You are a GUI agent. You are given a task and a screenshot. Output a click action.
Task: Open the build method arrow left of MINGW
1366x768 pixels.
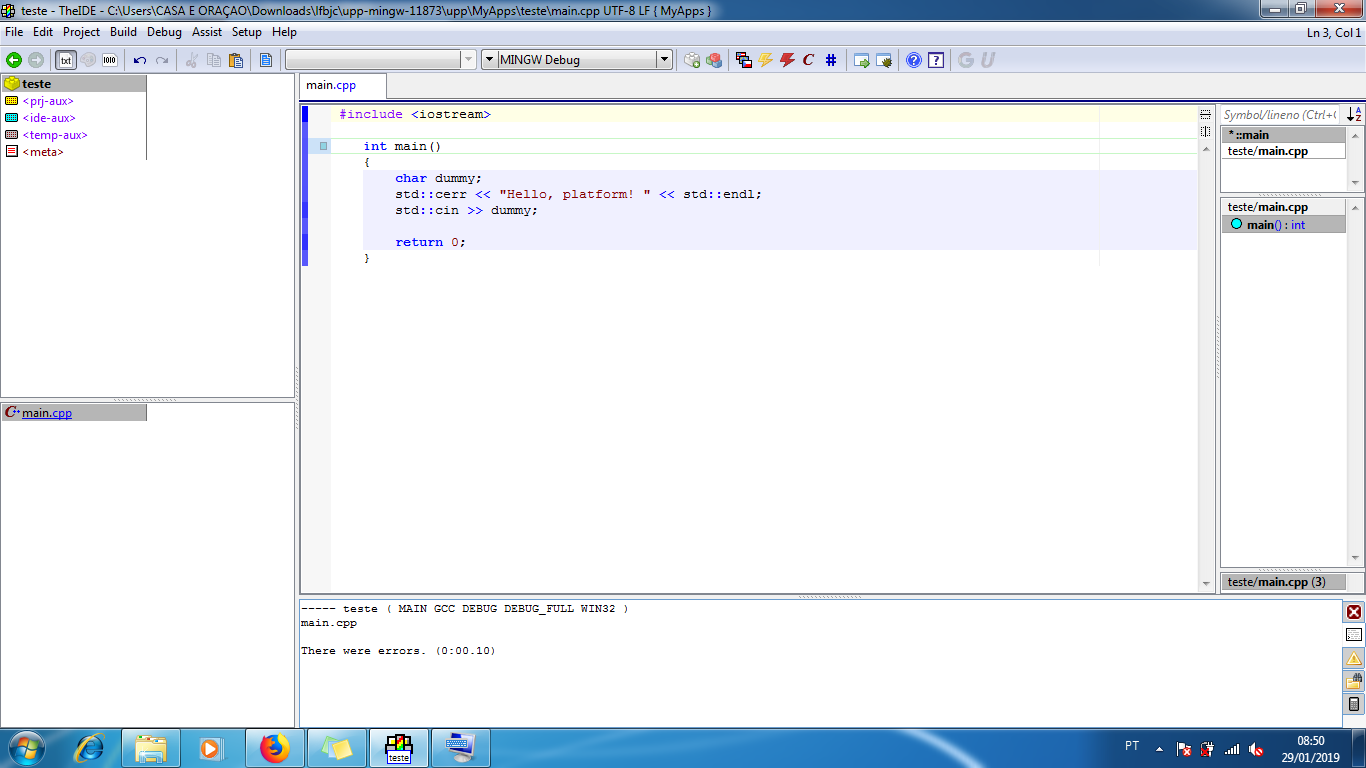[x=490, y=60]
